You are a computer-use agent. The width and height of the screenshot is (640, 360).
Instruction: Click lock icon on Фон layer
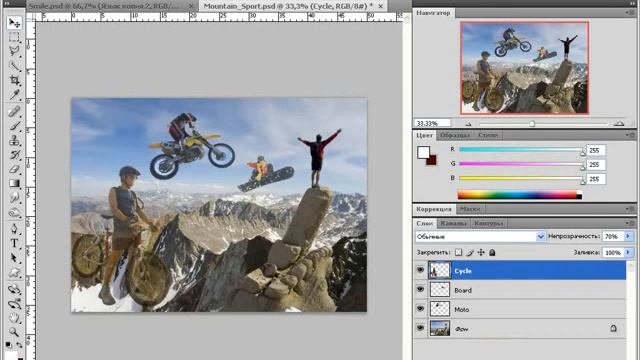[613, 328]
